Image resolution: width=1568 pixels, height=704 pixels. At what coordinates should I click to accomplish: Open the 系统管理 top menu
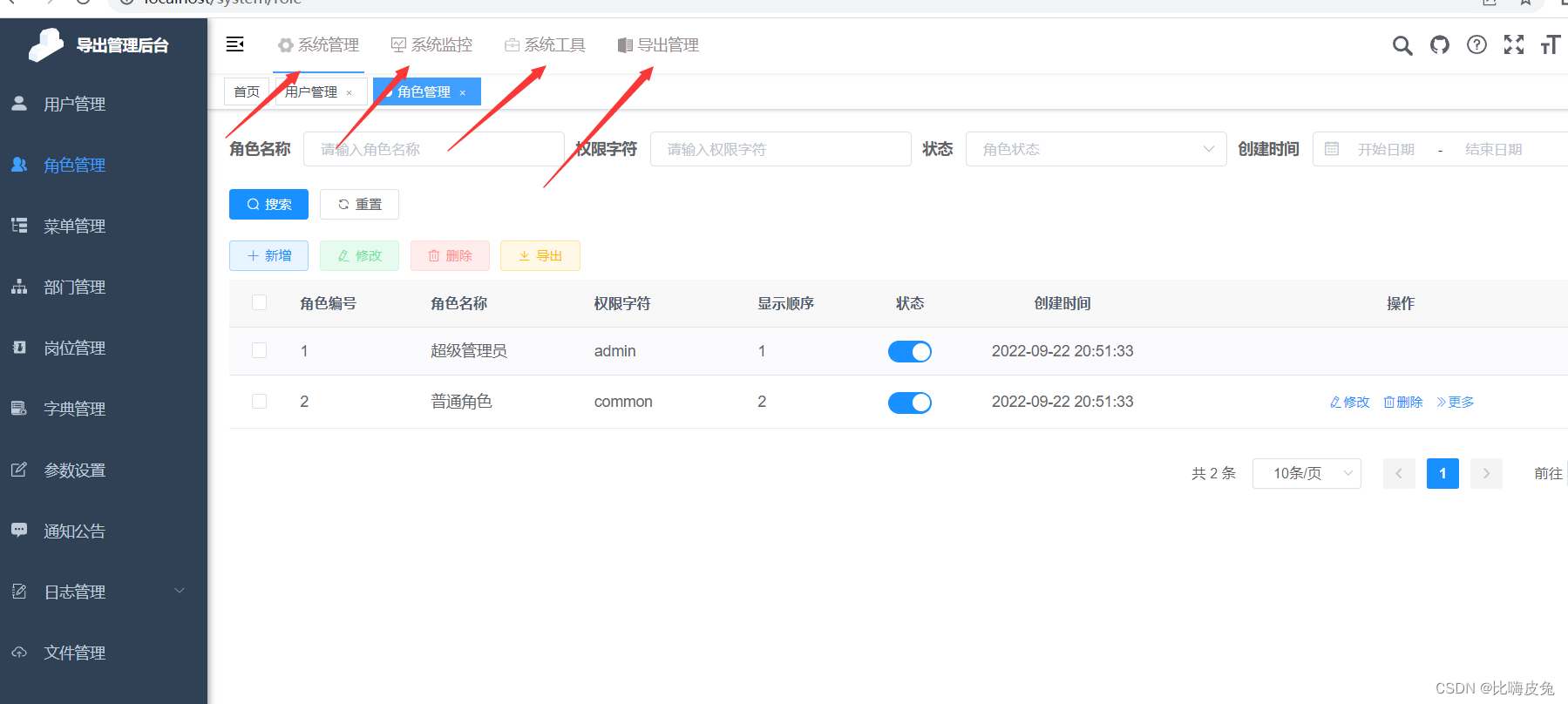318,44
